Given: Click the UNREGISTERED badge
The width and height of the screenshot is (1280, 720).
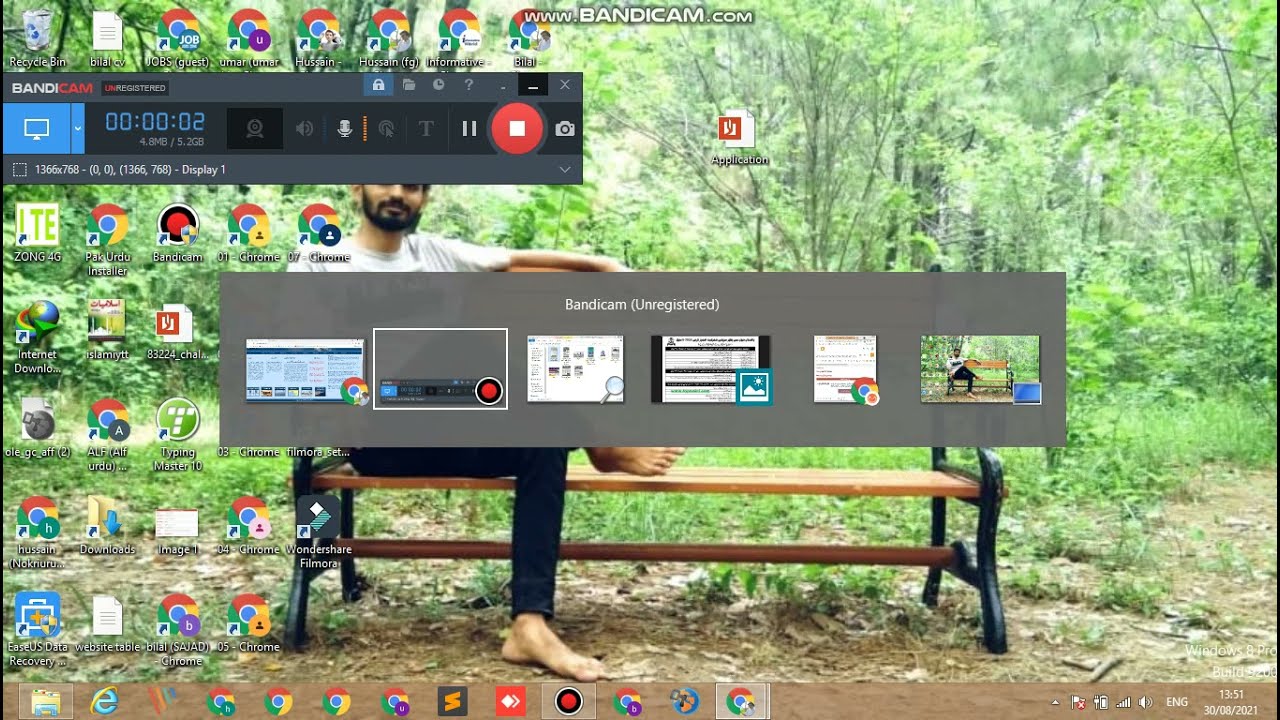Looking at the screenshot, I should (x=135, y=88).
